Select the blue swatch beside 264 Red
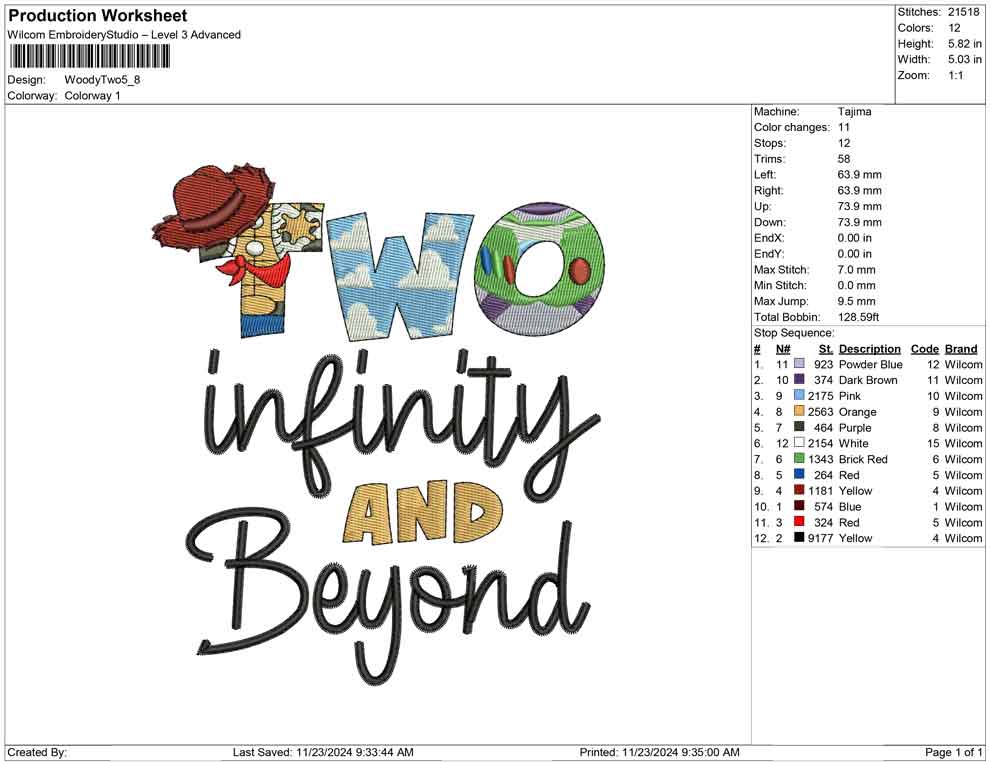This screenshot has height=762, width=990. coord(799,475)
